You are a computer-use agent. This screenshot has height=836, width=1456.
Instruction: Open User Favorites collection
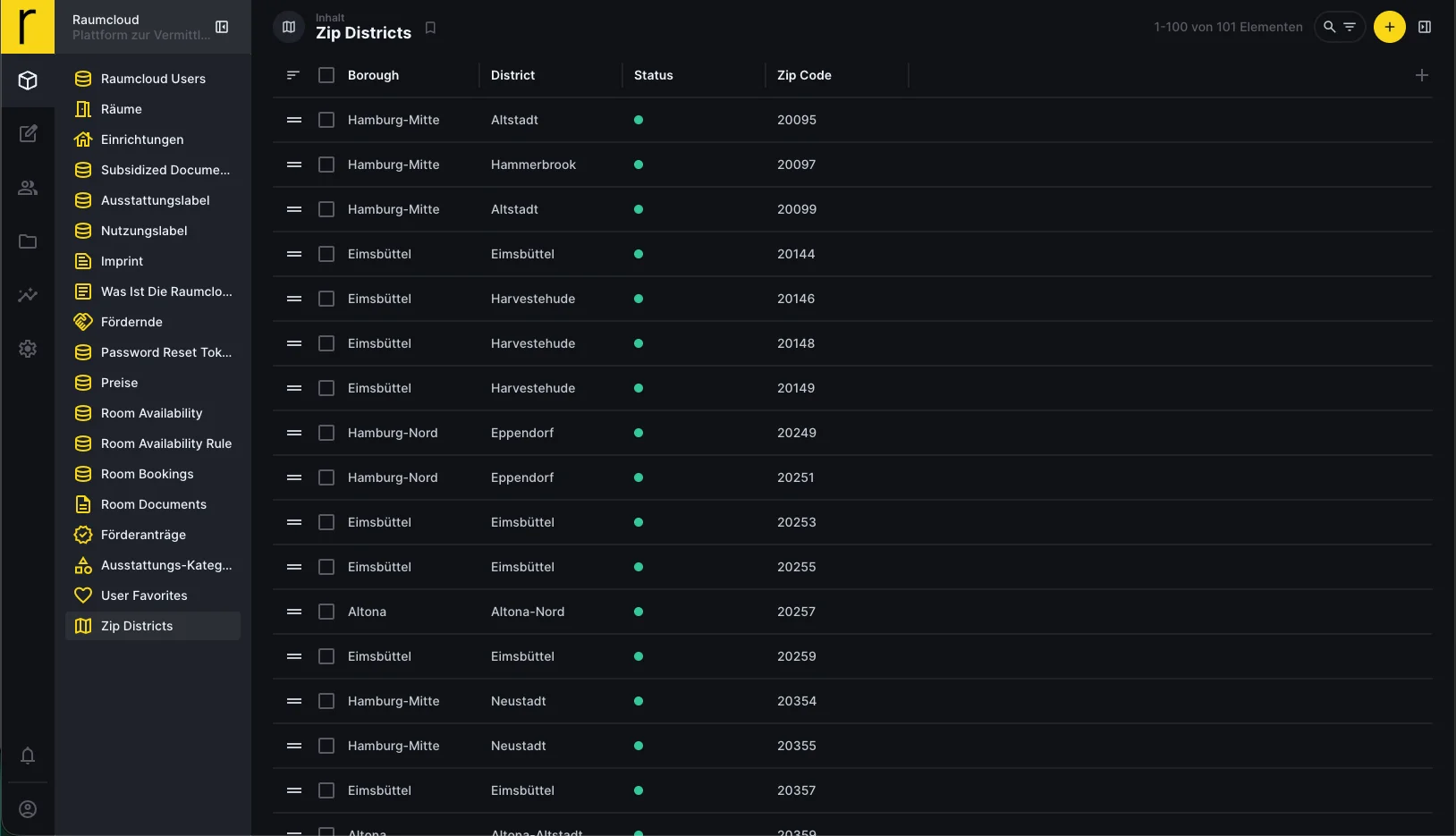(153, 595)
